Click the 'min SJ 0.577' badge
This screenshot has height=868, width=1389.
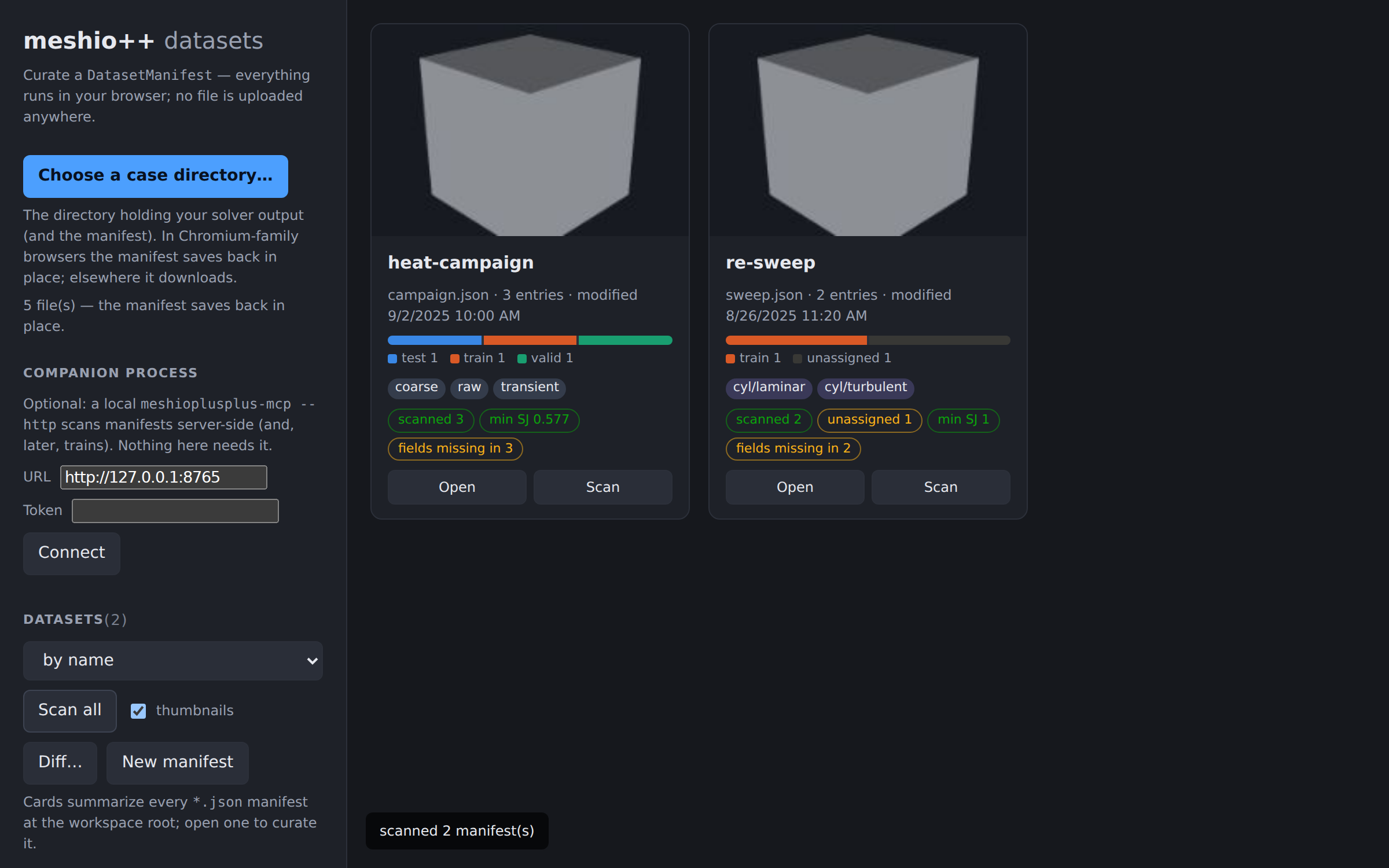click(530, 420)
